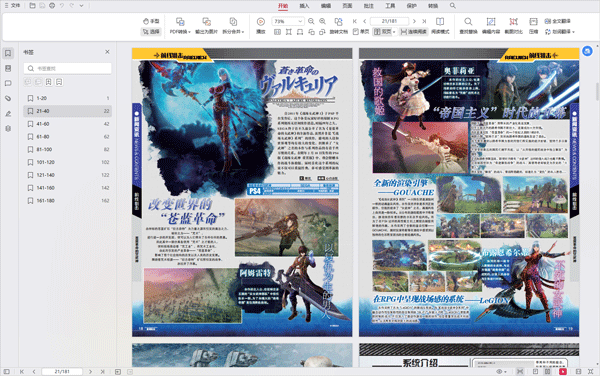Click Full text translation (全文翻译)
The width and height of the screenshot is (600, 376).
pyautogui.click(x=558, y=21)
